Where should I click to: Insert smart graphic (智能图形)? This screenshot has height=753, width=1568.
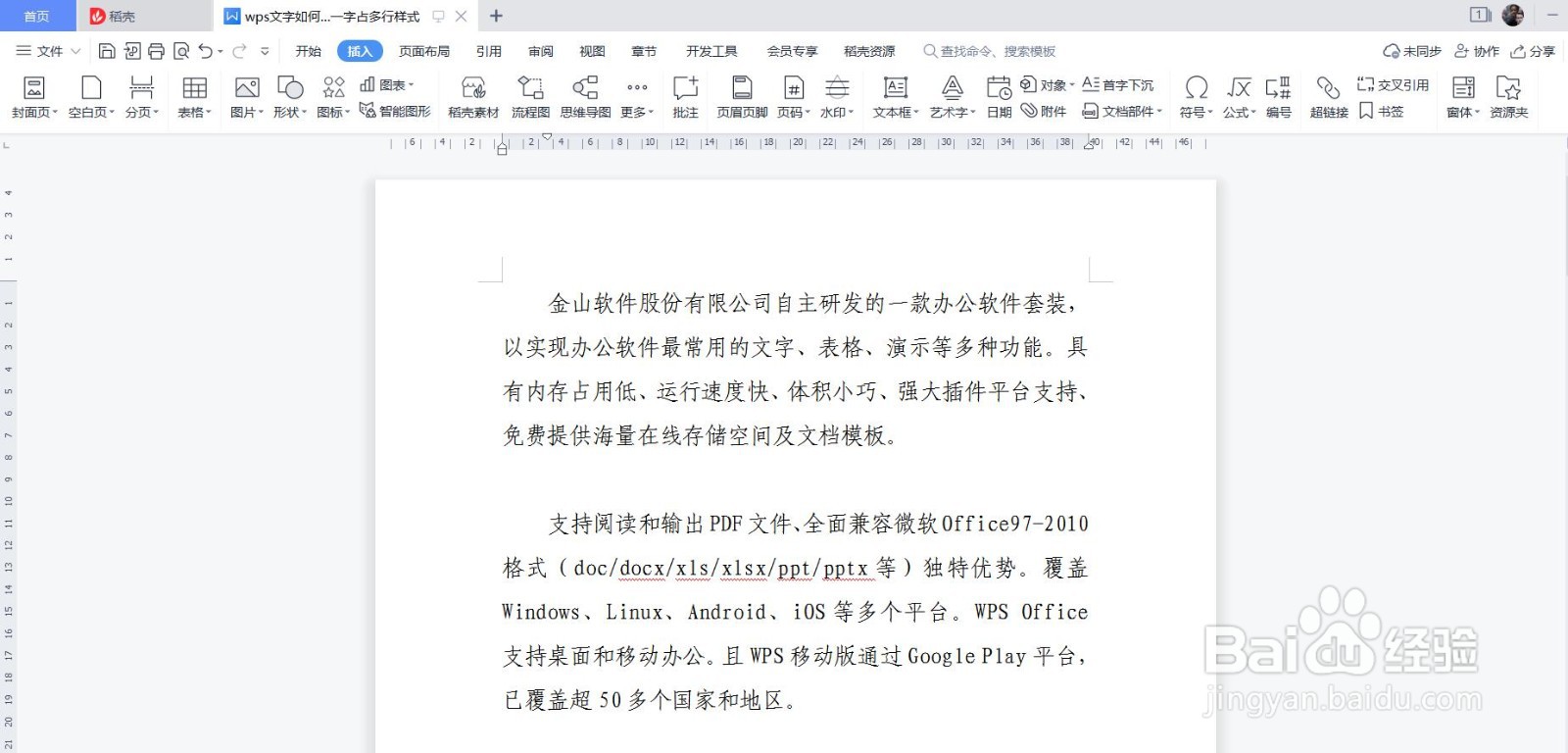395,111
